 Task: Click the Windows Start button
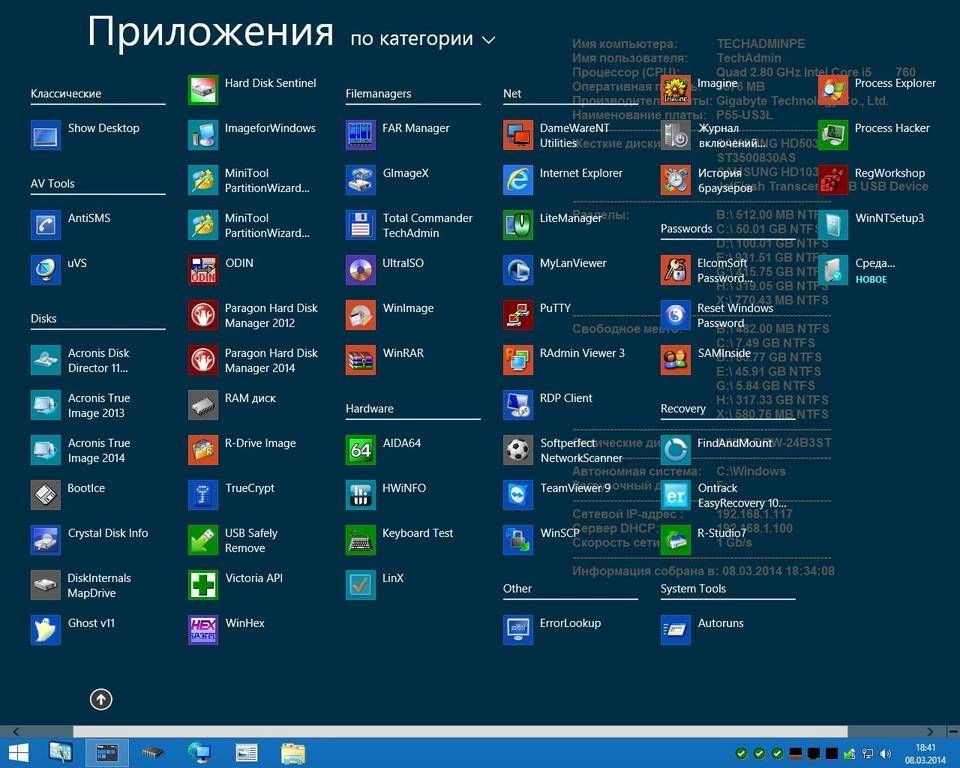(18, 753)
